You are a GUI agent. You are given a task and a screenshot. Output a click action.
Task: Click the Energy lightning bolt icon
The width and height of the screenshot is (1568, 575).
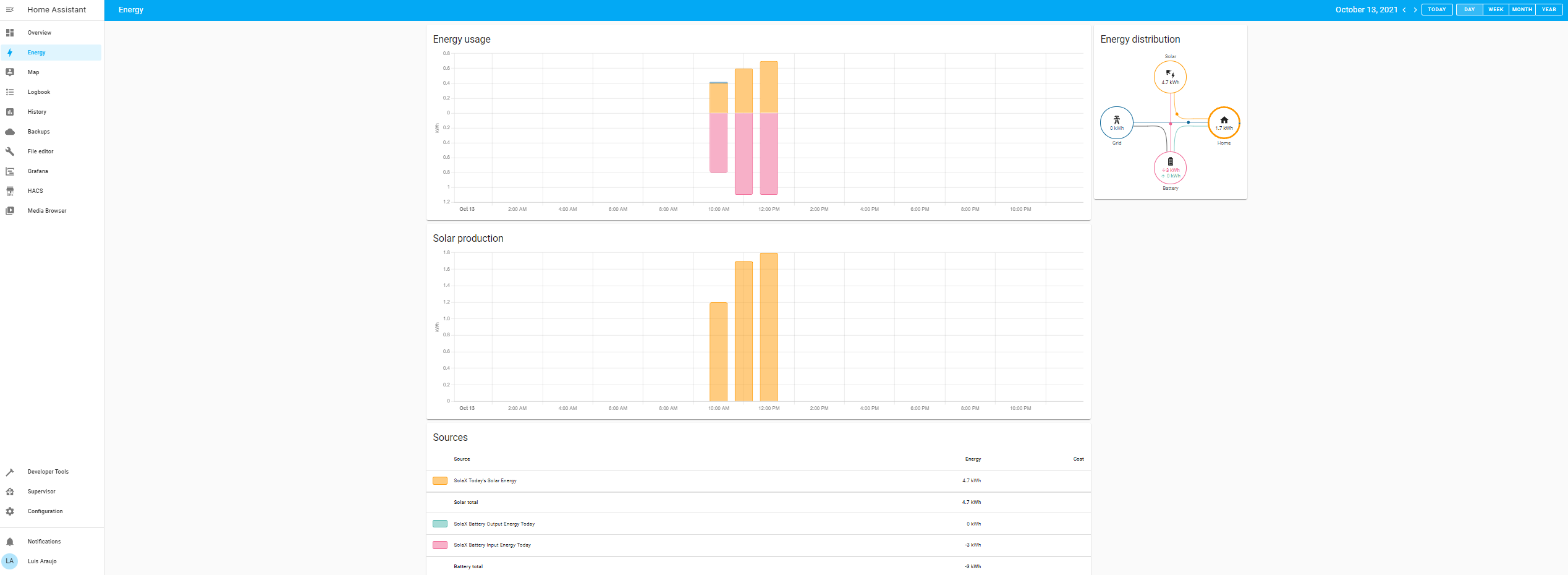coord(10,53)
